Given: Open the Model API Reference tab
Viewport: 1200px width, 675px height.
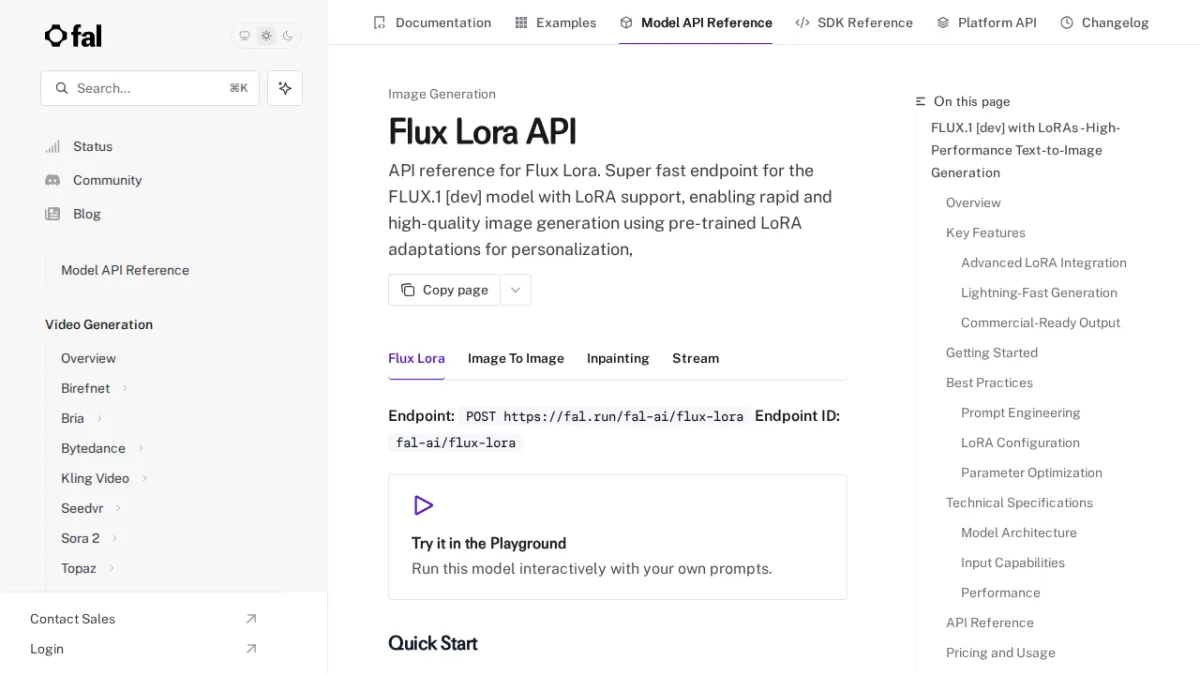Looking at the screenshot, I should tap(696, 22).
